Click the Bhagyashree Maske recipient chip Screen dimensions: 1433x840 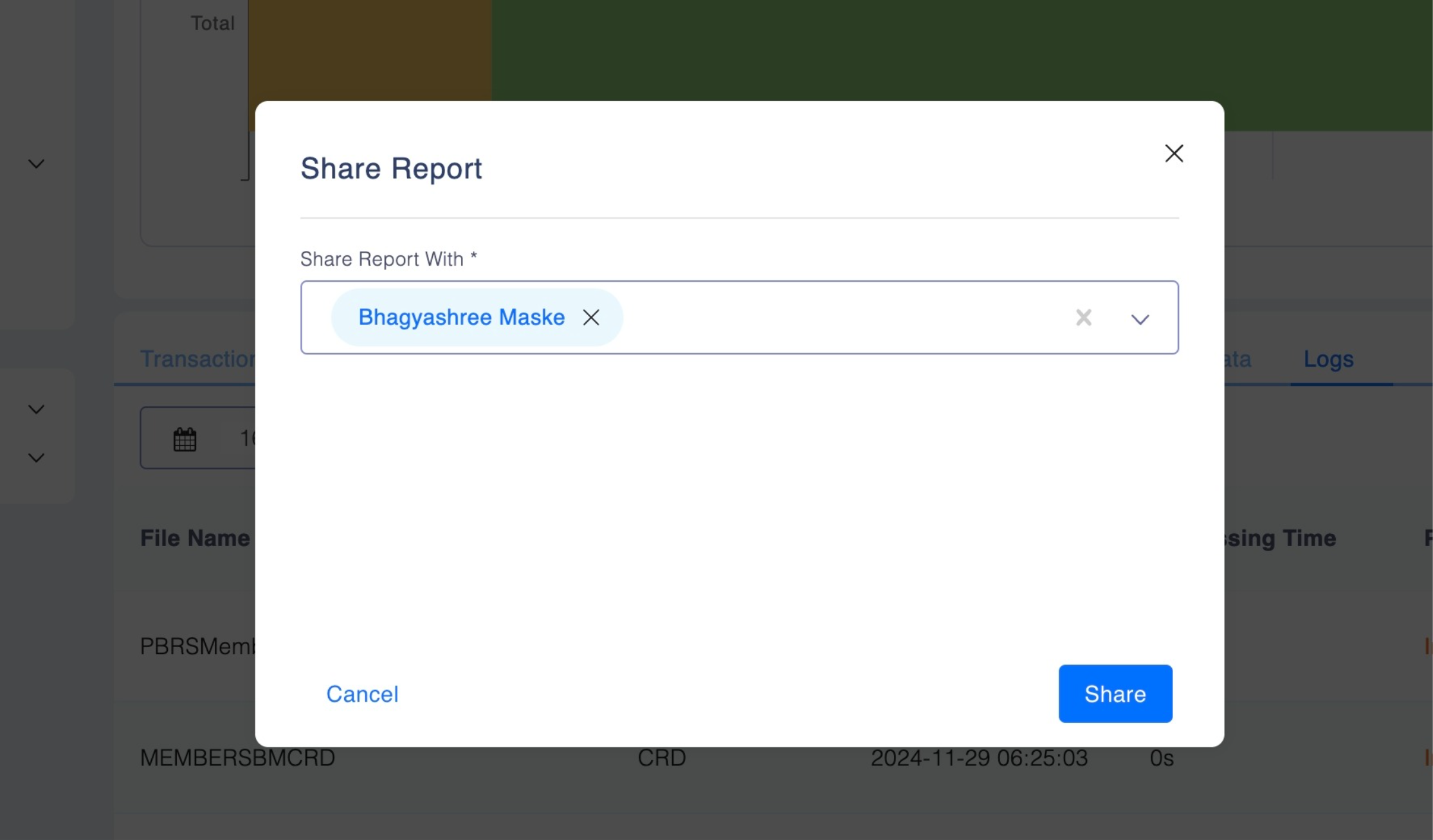[461, 317]
